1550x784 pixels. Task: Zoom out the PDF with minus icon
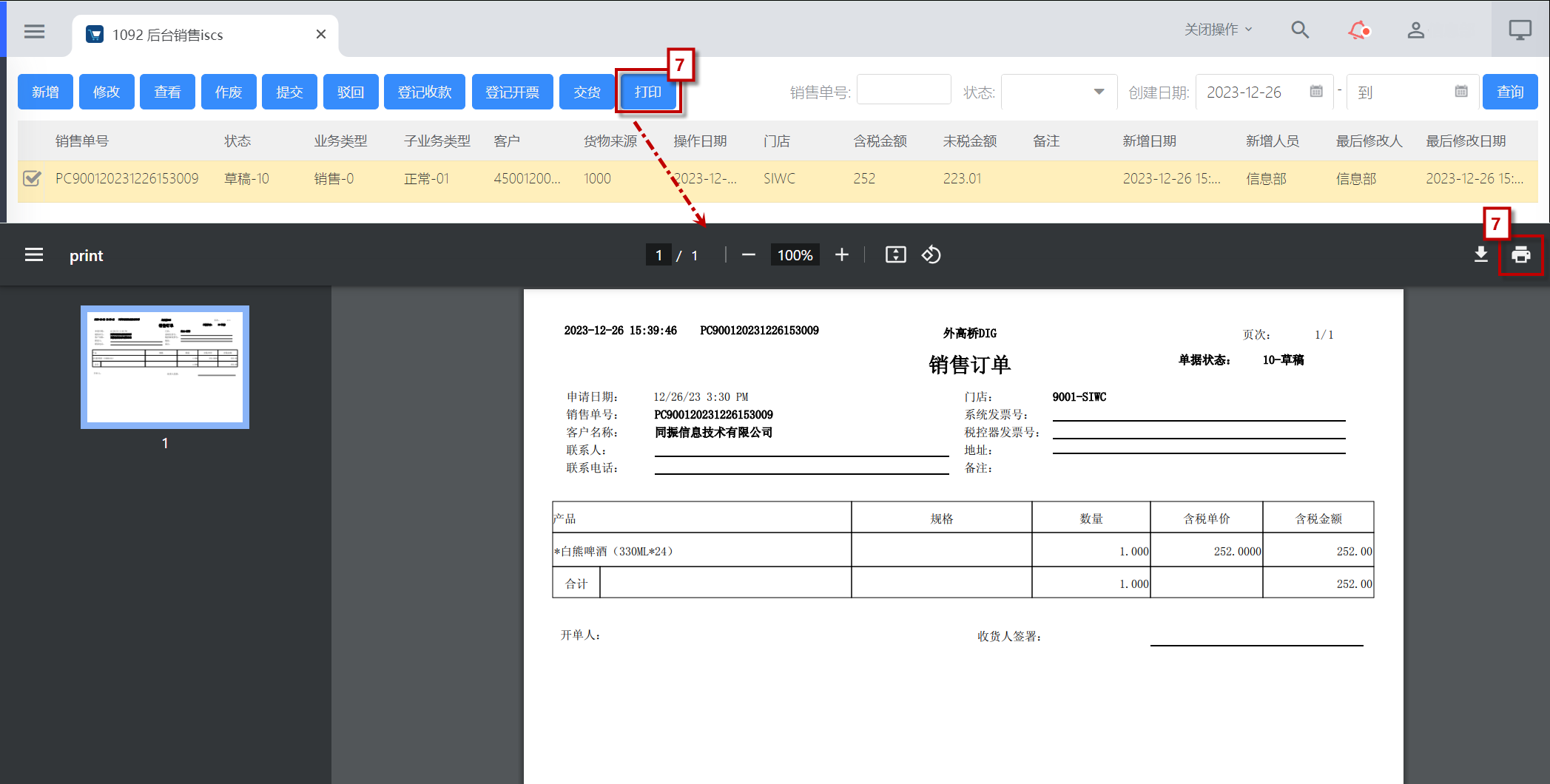(749, 254)
